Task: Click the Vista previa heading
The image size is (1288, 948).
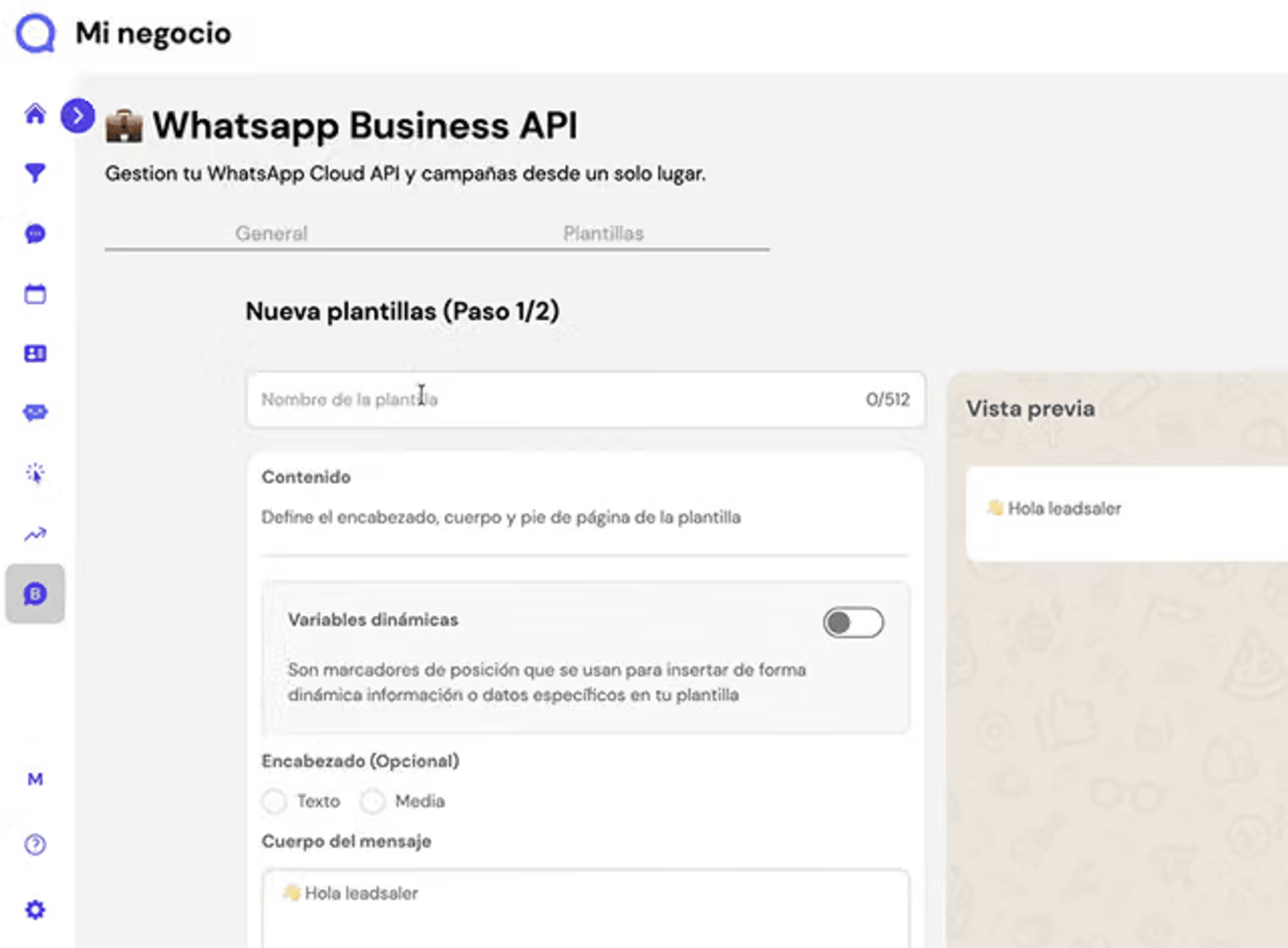Action: (1030, 409)
